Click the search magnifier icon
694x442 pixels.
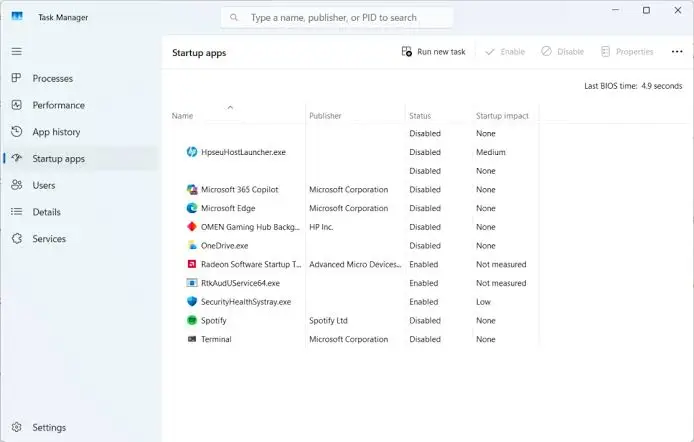tap(234, 17)
